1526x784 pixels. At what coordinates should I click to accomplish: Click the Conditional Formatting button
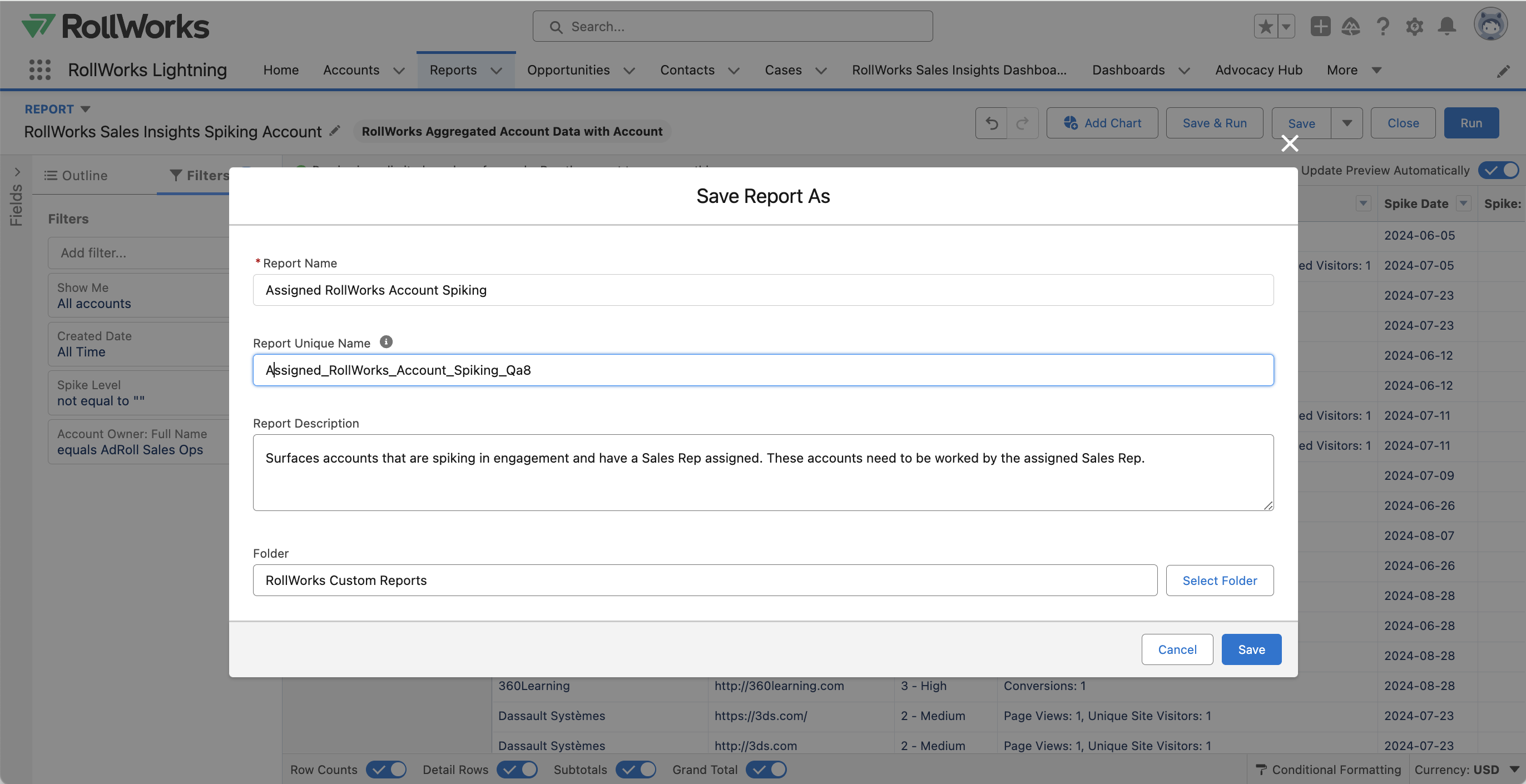pos(1327,769)
